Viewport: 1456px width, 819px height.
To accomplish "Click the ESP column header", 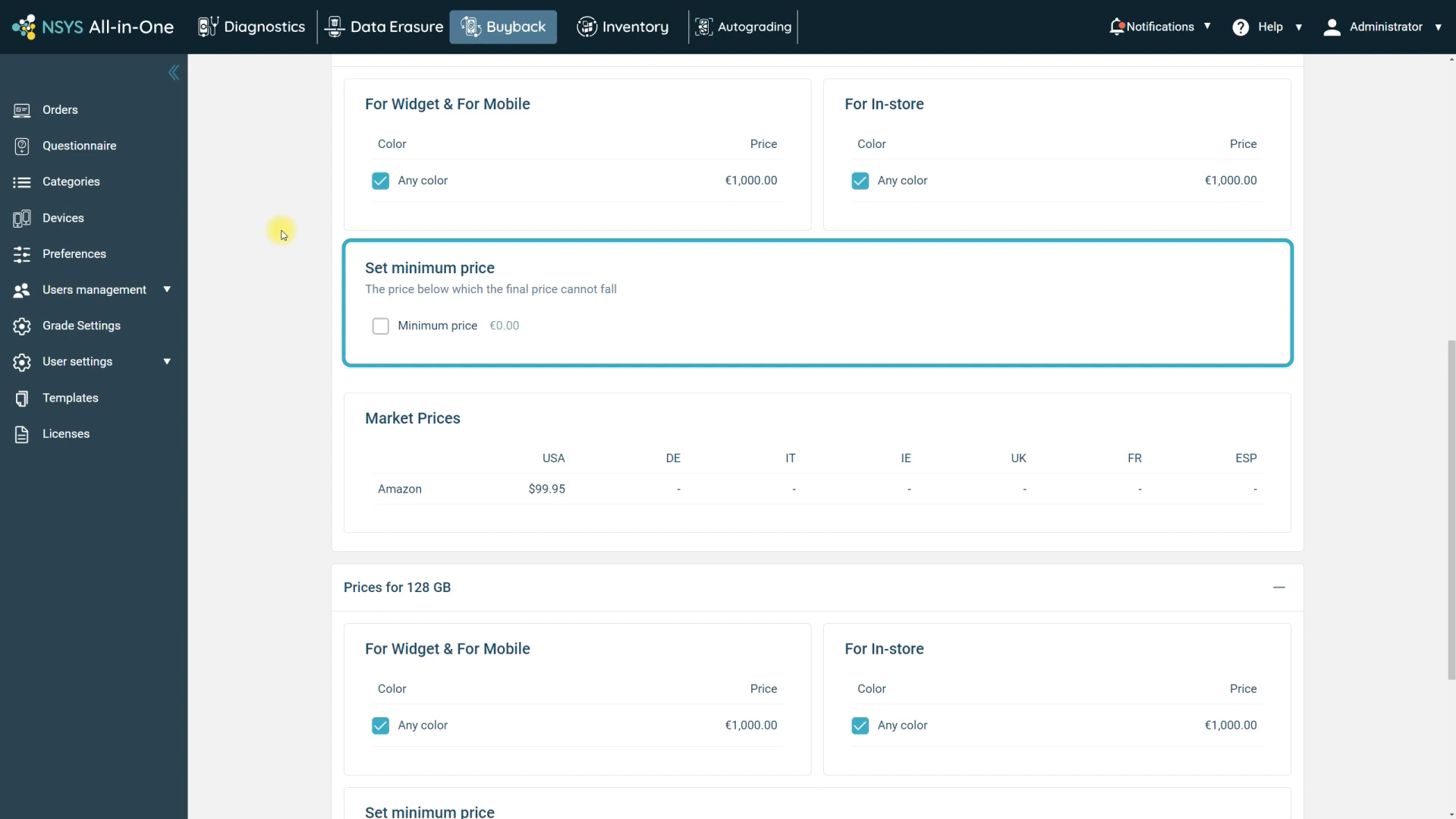I will click(x=1246, y=458).
